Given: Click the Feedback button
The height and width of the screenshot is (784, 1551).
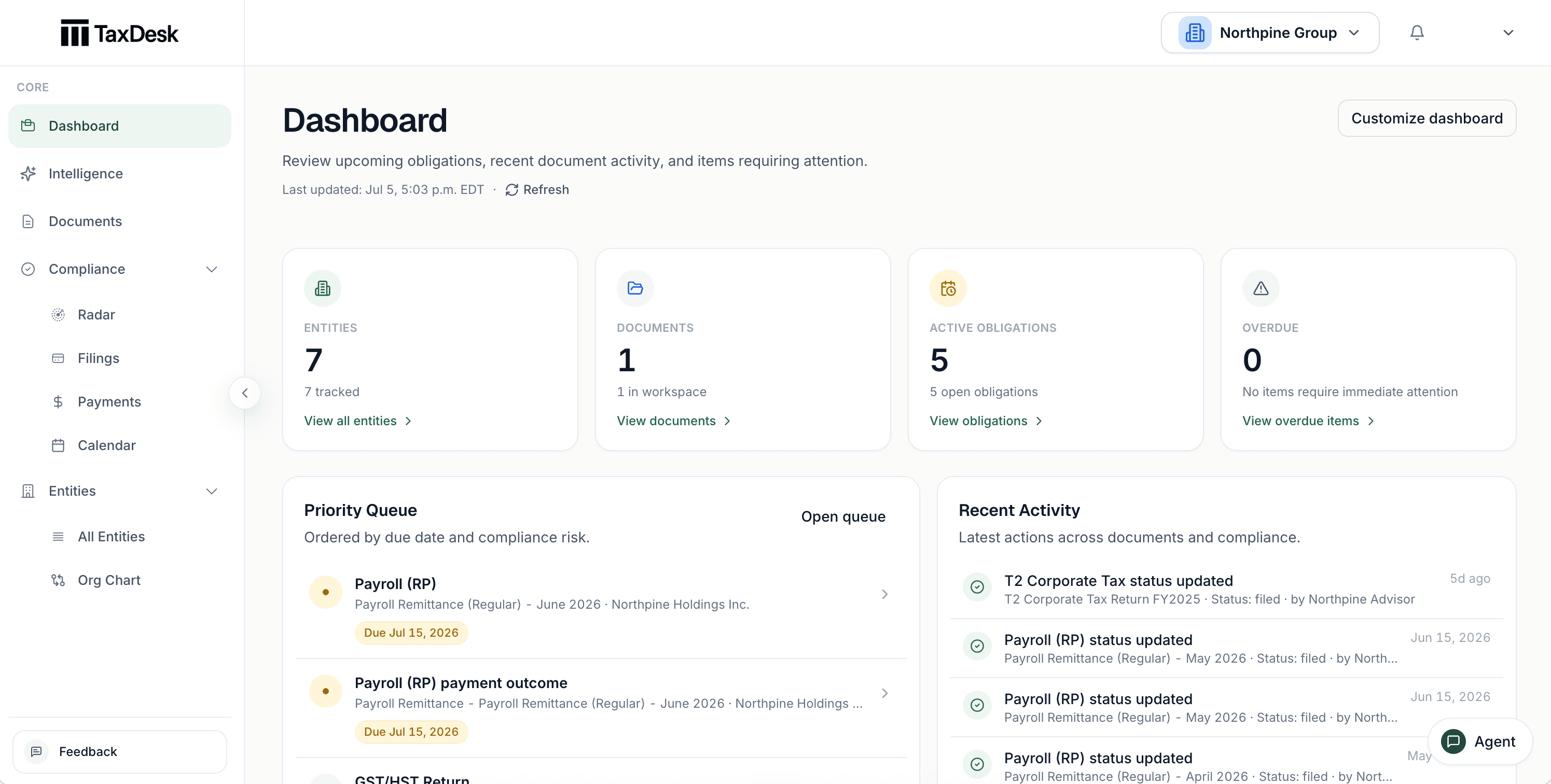Looking at the screenshot, I should pos(120,751).
